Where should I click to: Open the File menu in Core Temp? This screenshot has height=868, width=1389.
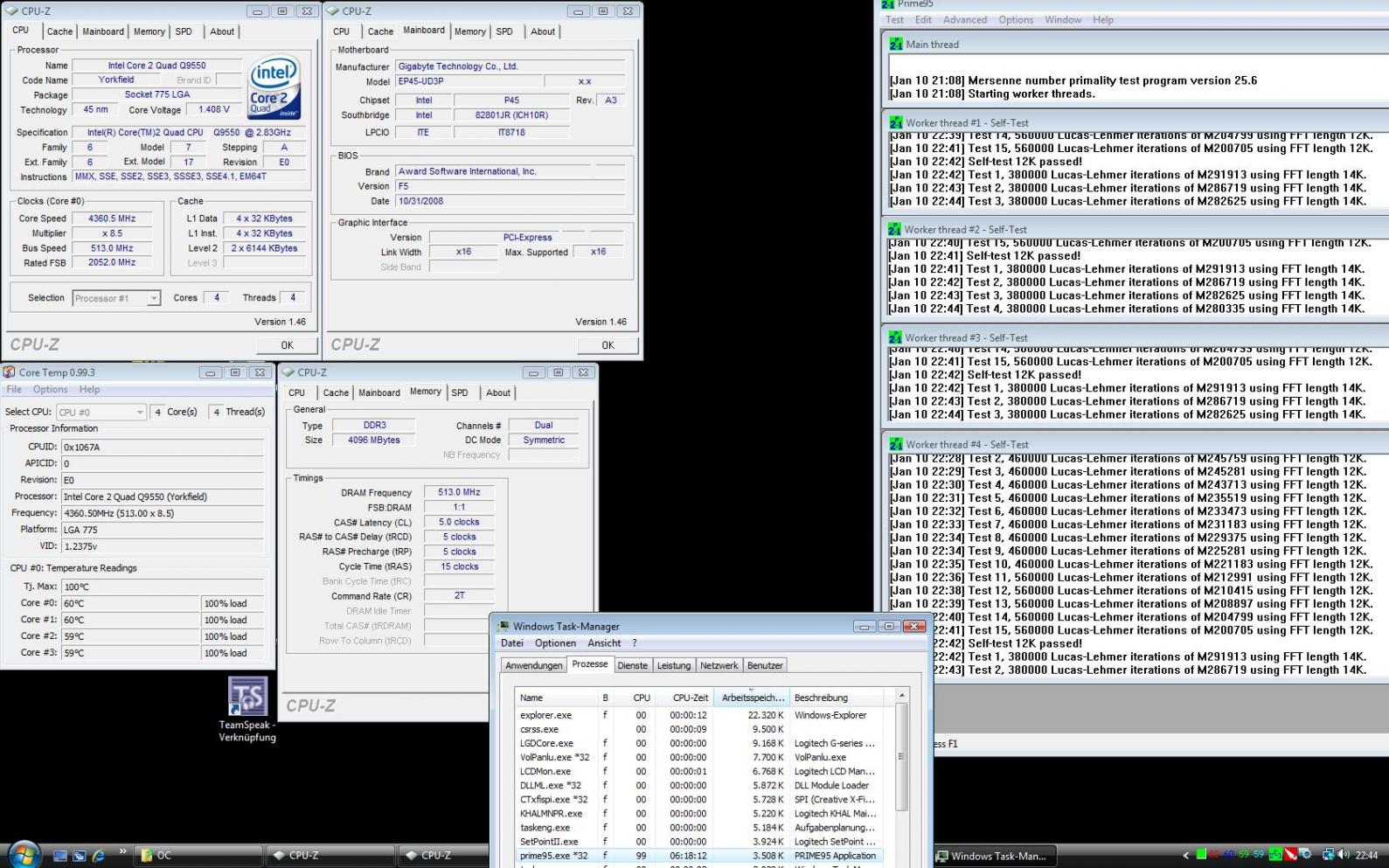[x=14, y=389]
